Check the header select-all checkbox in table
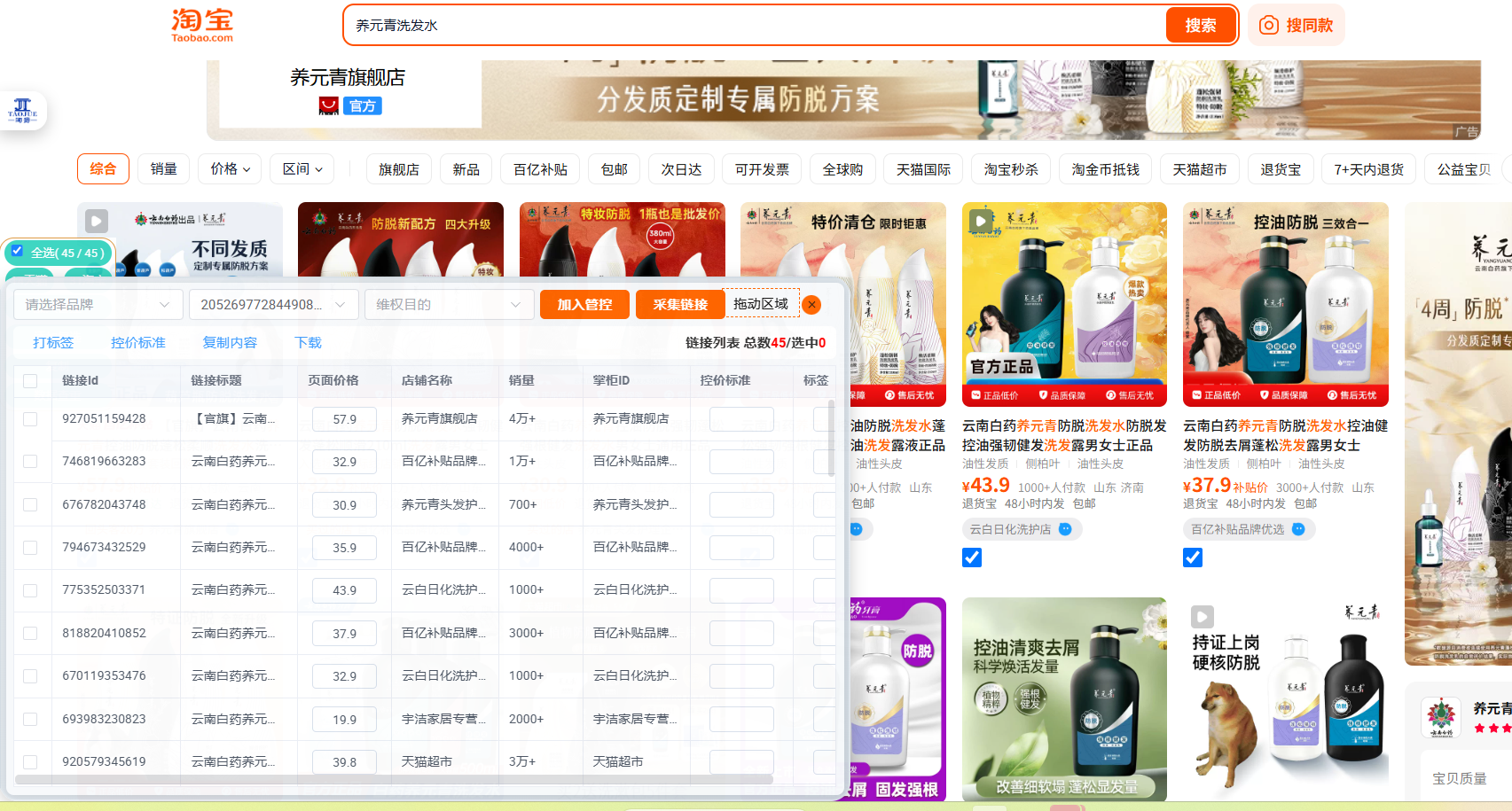Screen dimensions: 1512x811 pos(30,380)
